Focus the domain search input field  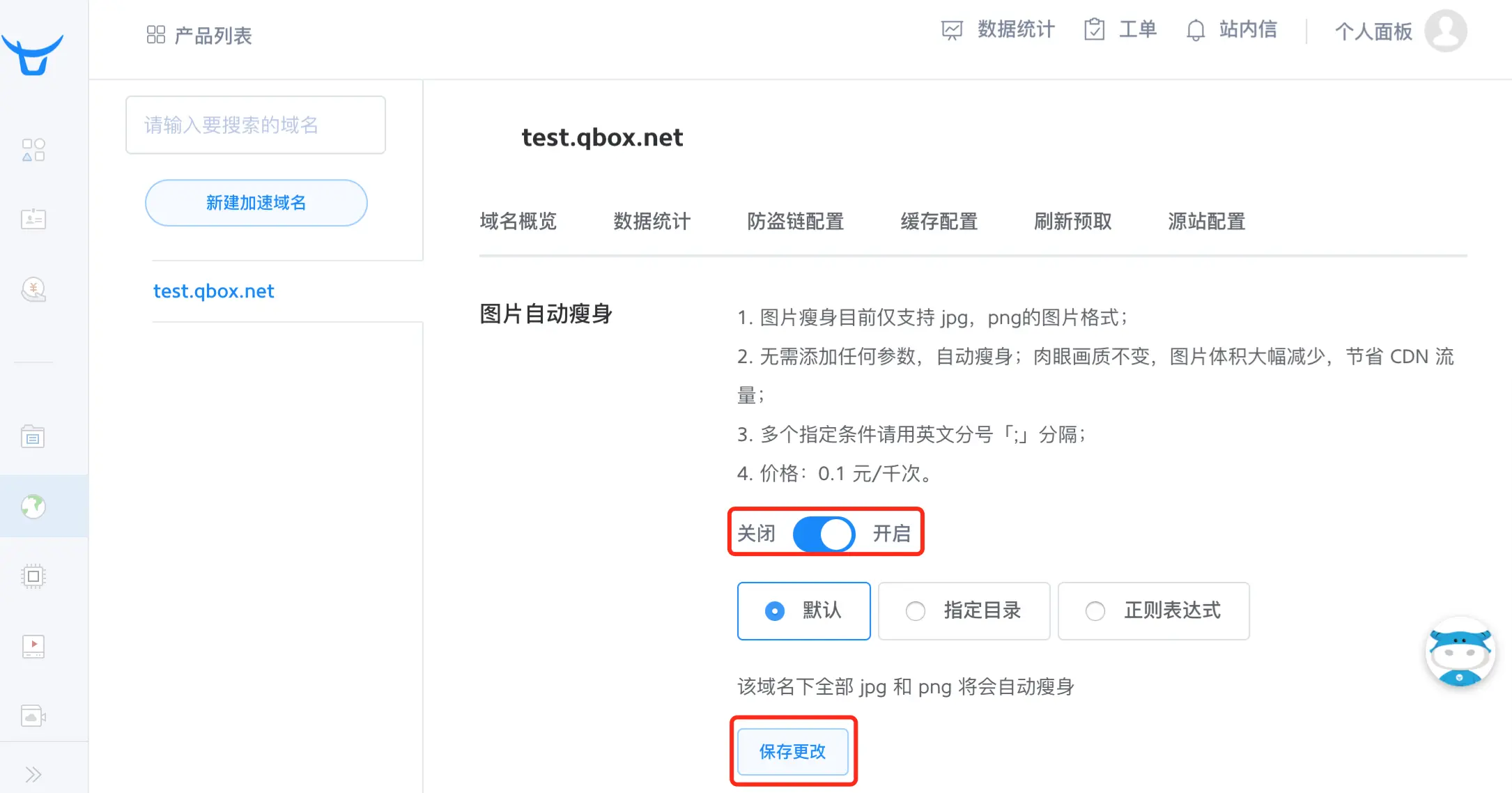pos(256,125)
